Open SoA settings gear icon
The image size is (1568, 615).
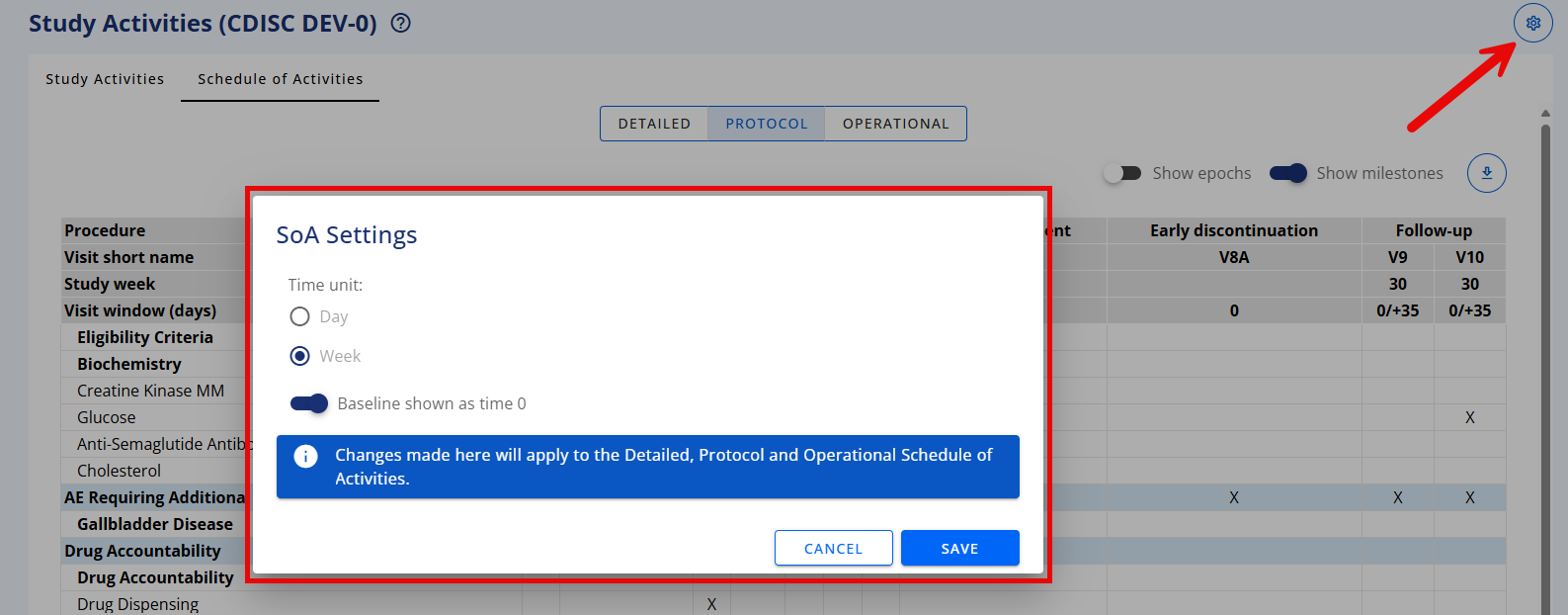coord(1532,23)
